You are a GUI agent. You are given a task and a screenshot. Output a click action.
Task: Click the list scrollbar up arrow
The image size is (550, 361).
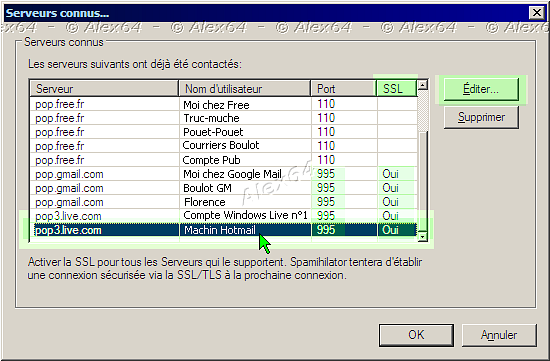[423, 85]
